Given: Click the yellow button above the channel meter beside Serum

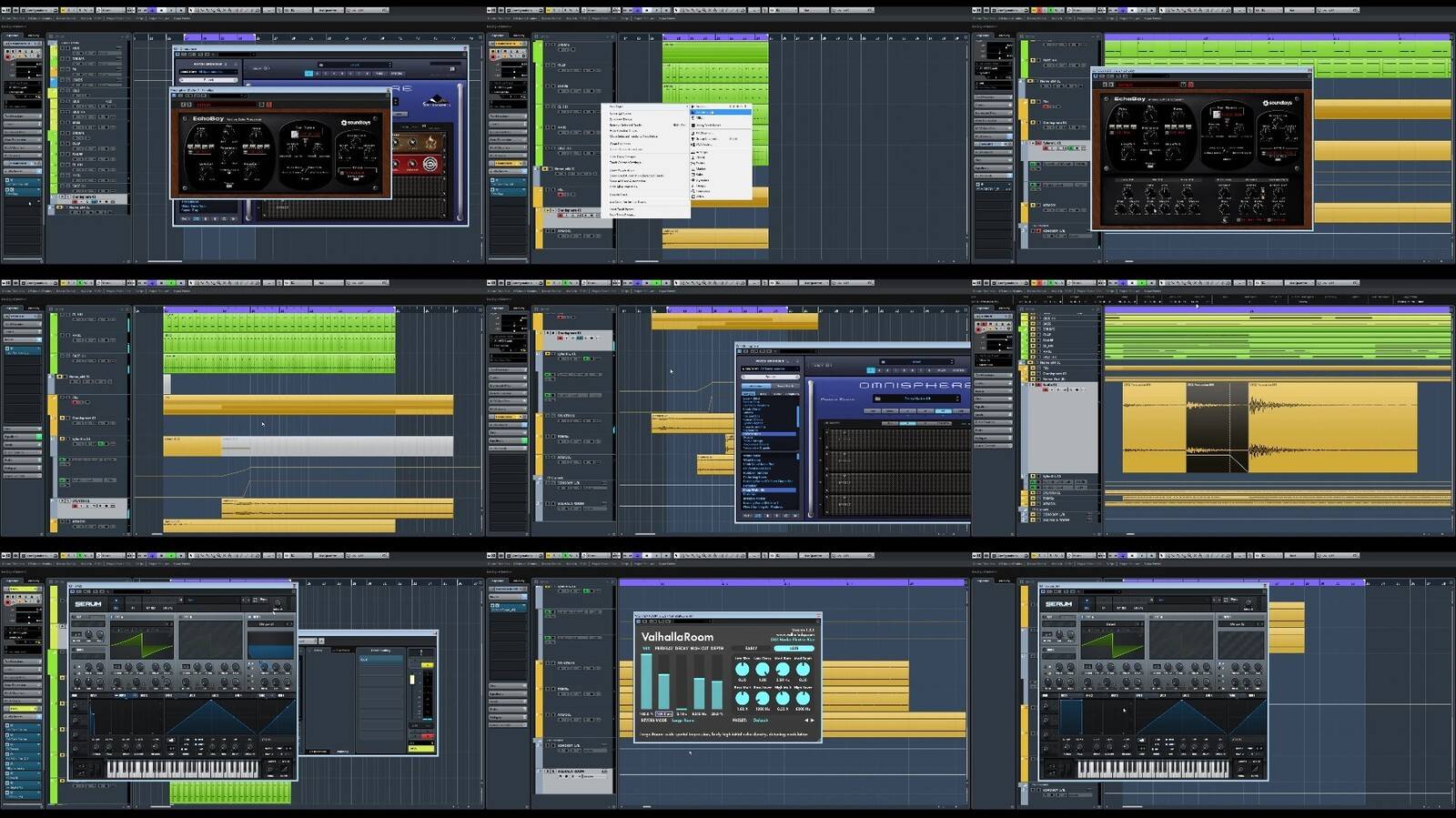Looking at the screenshot, I should pyautogui.click(x=428, y=665).
